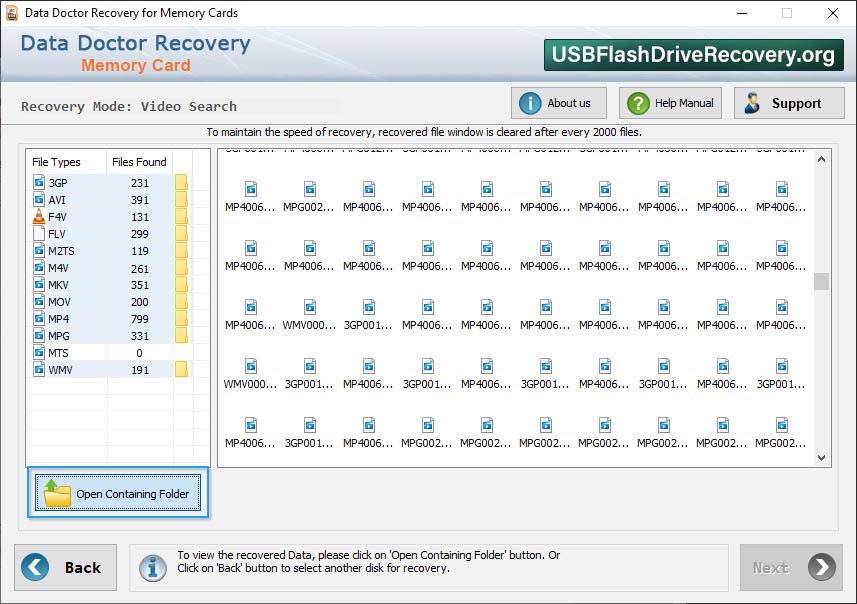Click the info icon in bottom hint bar
The width and height of the screenshot is (857, 604).
(152, 567)
